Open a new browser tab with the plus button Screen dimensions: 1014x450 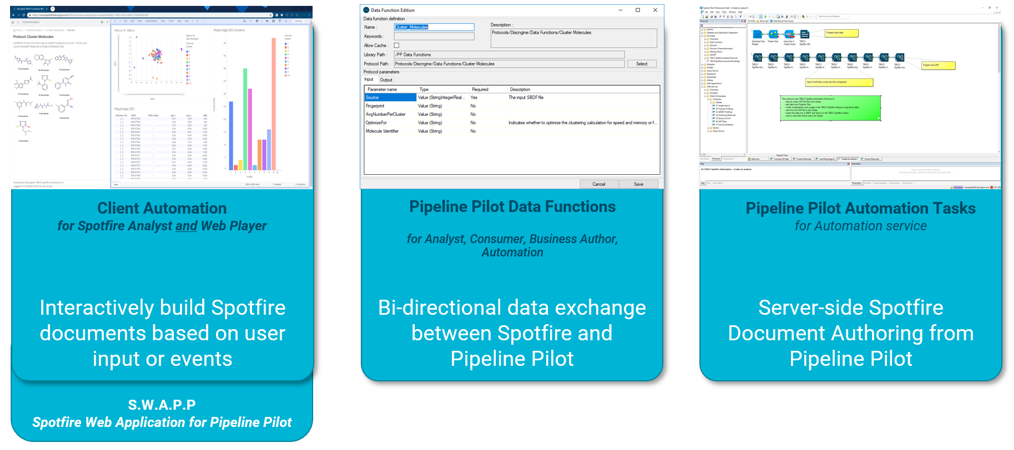pyautogui.click(x=52, y=8)
